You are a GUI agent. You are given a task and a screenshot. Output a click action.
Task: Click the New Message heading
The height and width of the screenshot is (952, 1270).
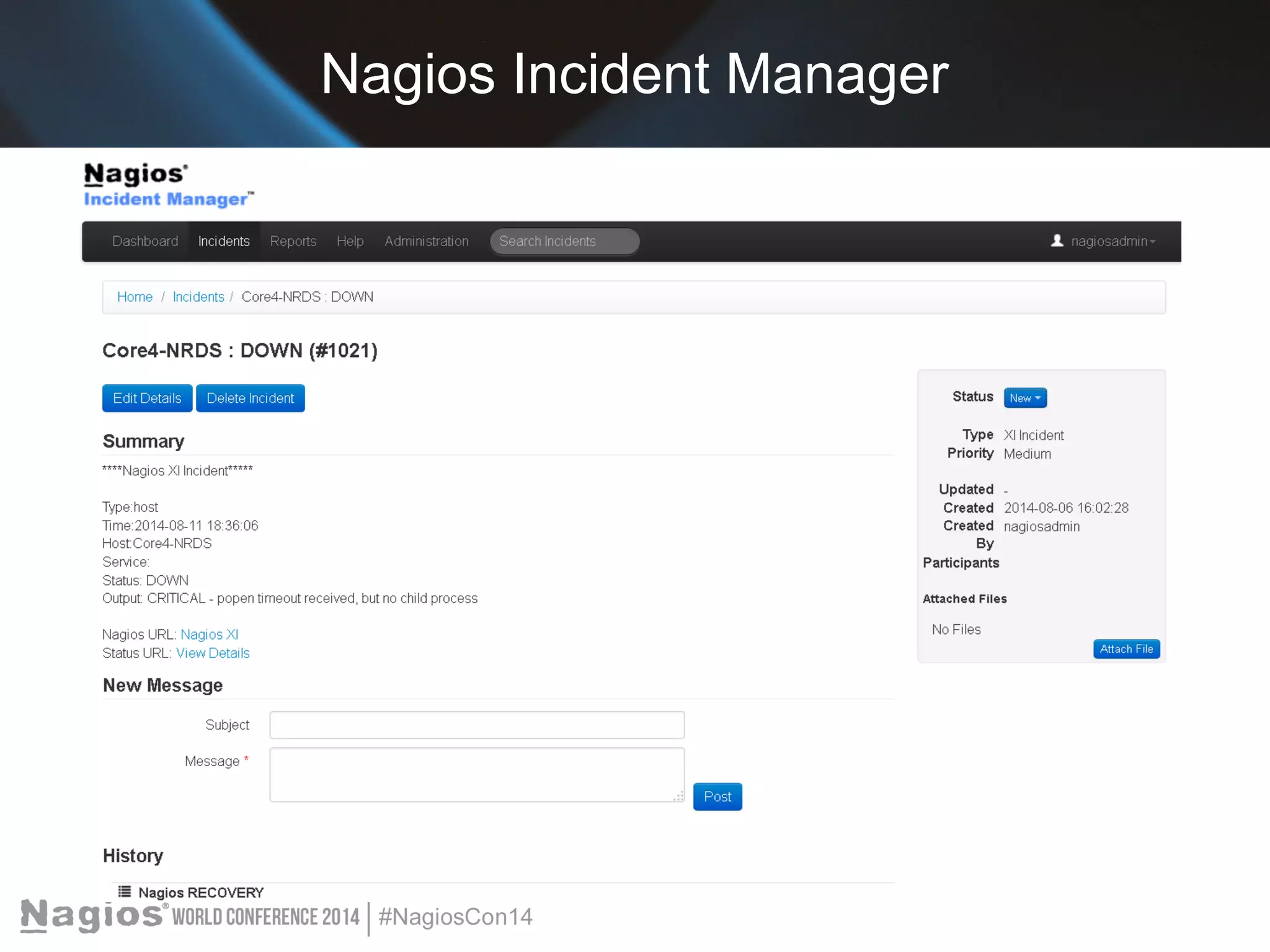click(162, 685)
